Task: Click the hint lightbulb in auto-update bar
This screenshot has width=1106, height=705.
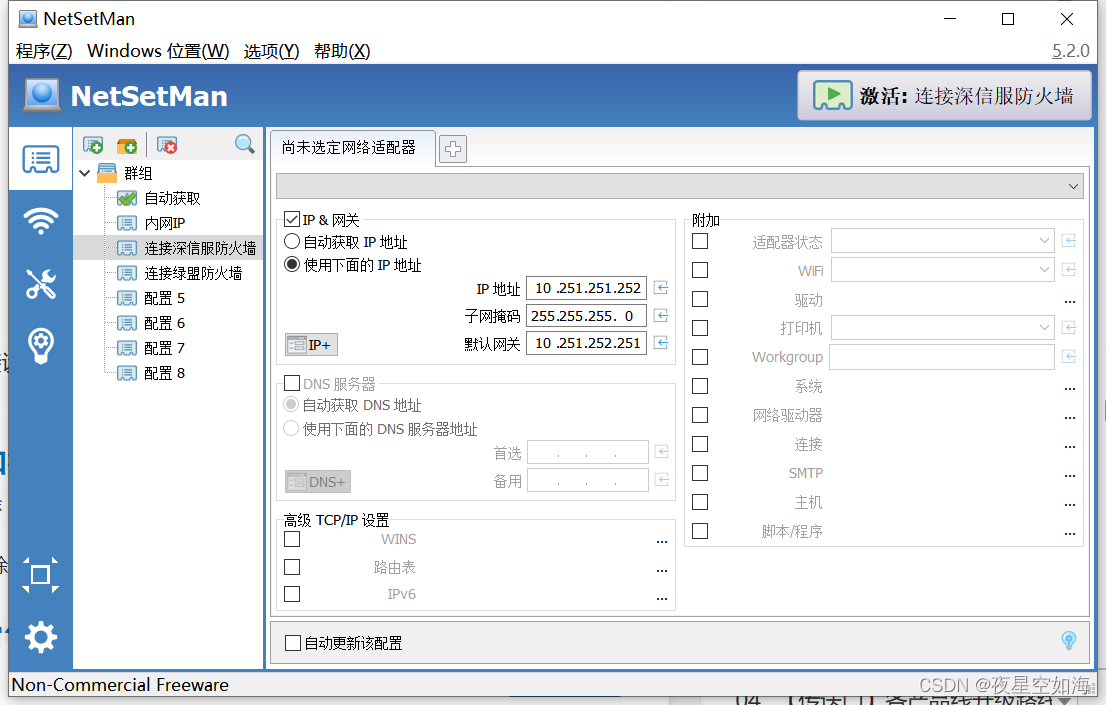Action: (1069, 641)
